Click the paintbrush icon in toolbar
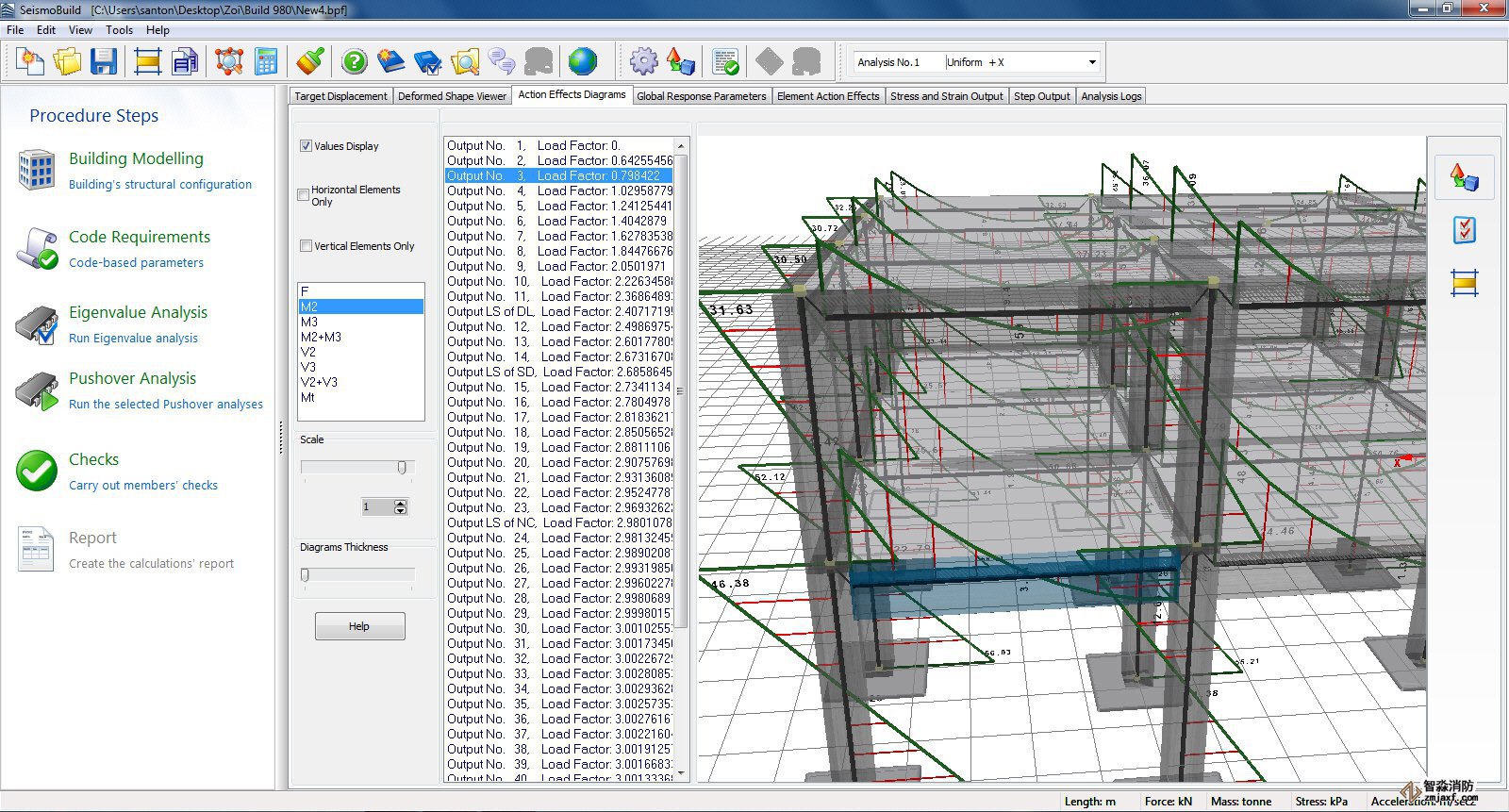 [310, 62]
